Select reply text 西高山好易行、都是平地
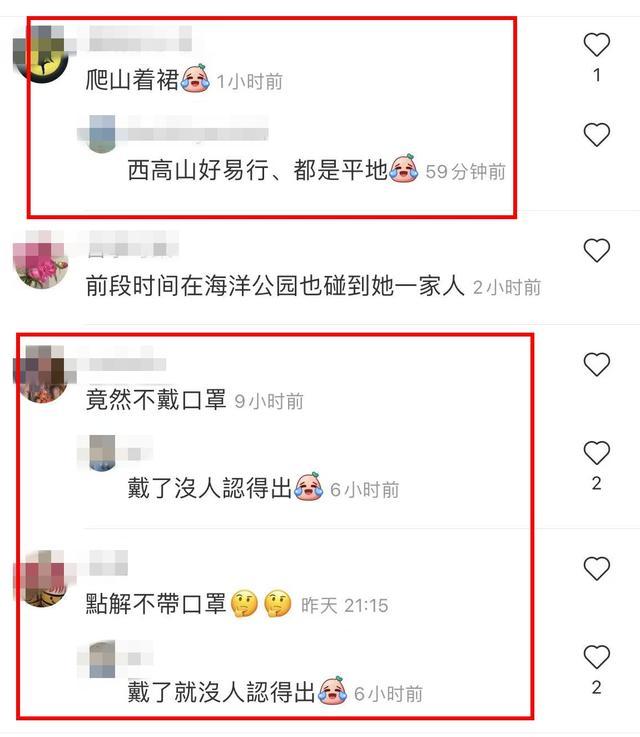Screen dimensions: 640x737 [x=258, y=169]
